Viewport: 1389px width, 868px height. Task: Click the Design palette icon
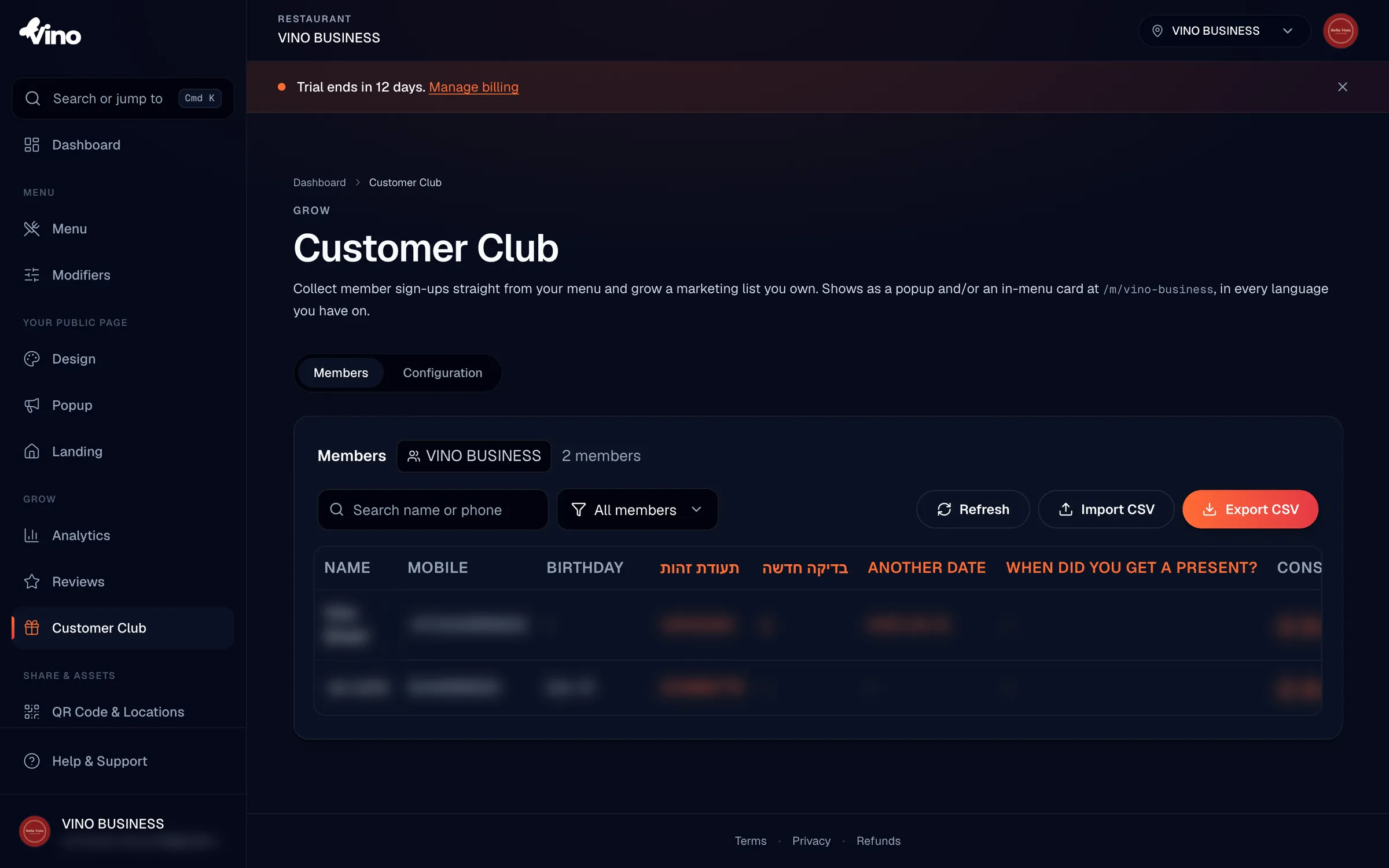32,359
